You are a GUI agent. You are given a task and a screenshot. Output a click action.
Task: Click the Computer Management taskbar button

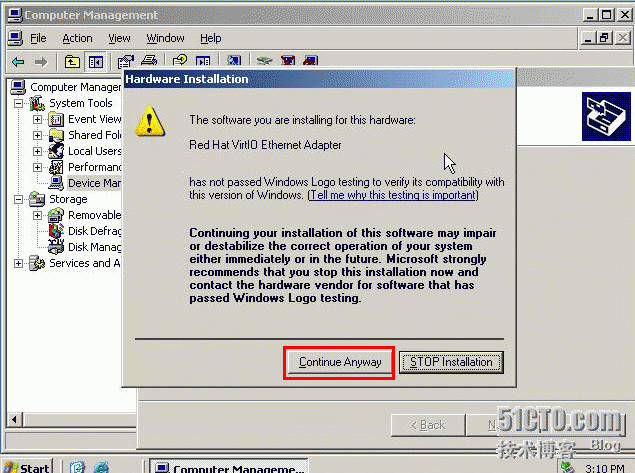pyautogui.click(x=229, y=467)
